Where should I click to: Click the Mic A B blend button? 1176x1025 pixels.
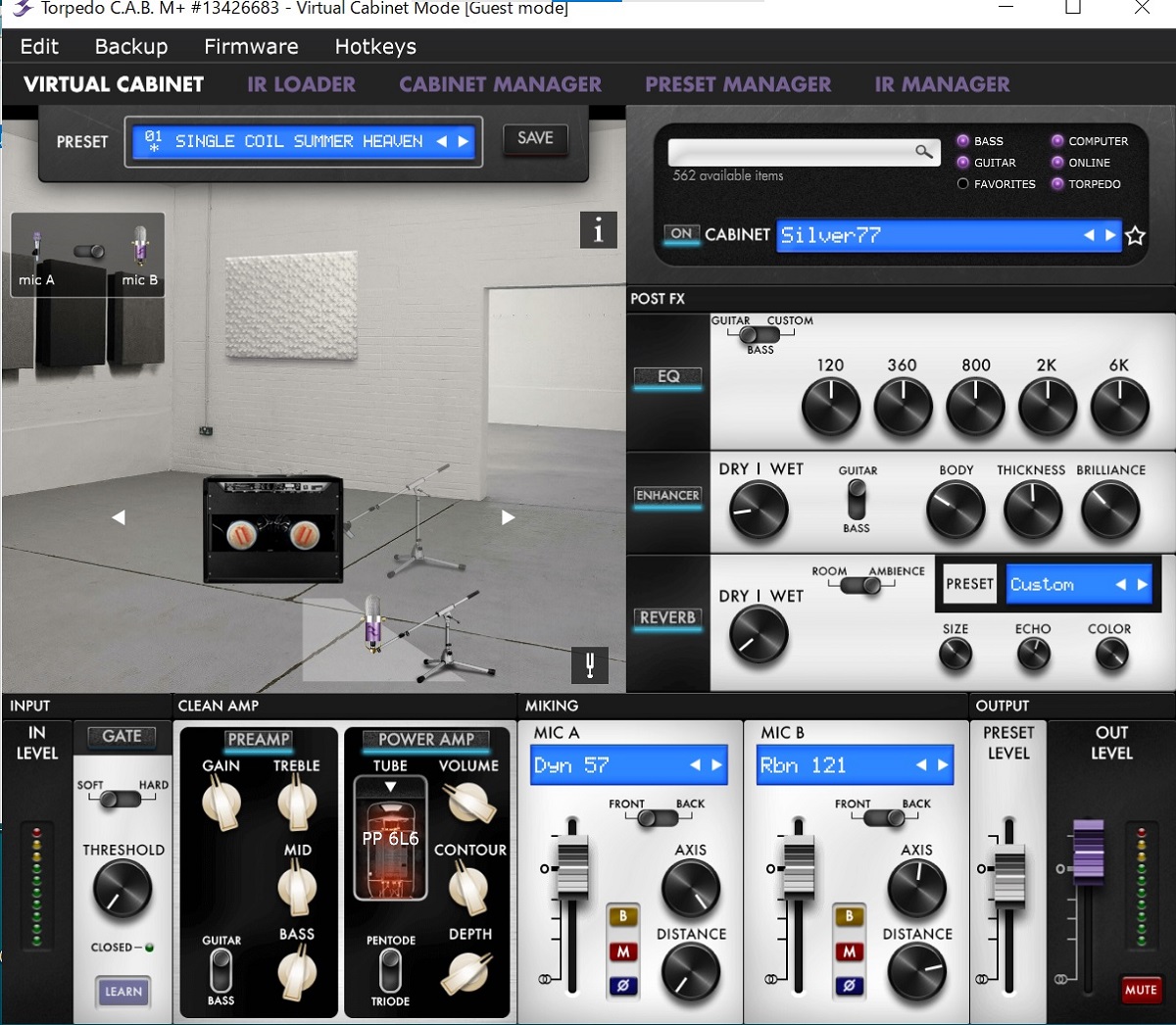coord(622,917)
